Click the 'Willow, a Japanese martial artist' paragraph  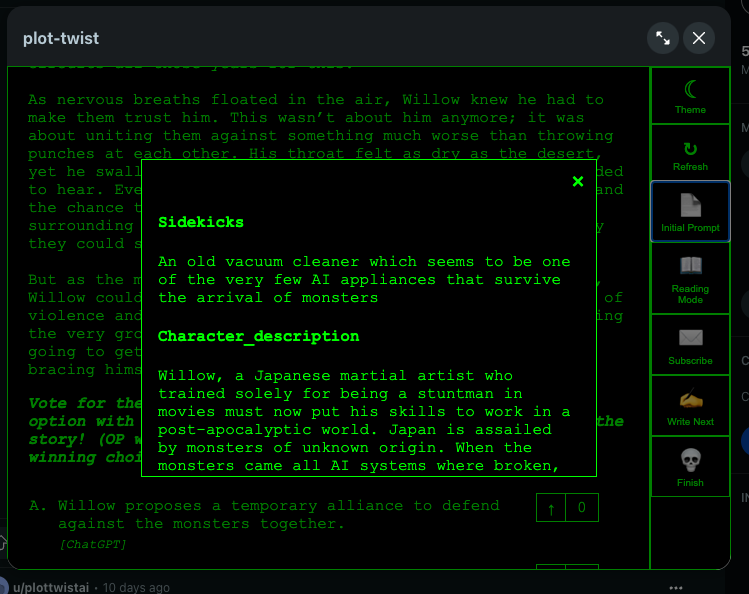364,421
